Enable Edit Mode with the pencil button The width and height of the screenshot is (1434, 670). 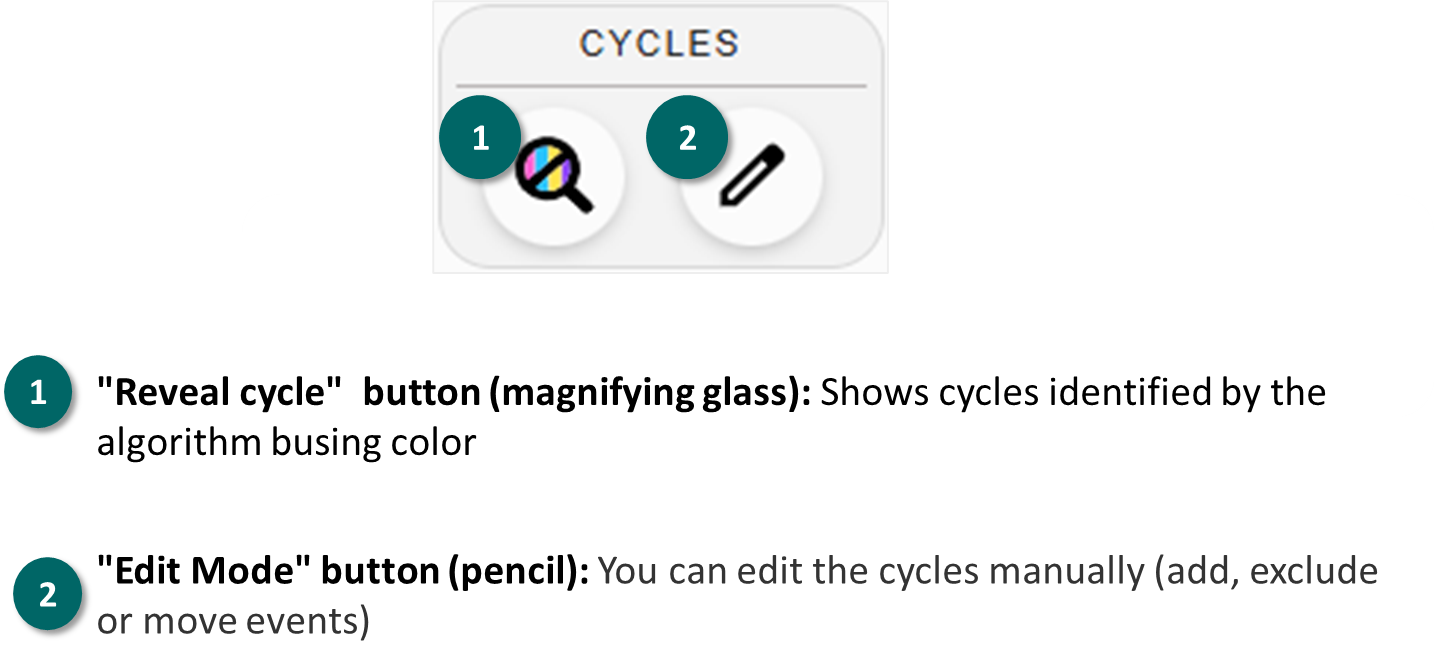click(752, 178)
